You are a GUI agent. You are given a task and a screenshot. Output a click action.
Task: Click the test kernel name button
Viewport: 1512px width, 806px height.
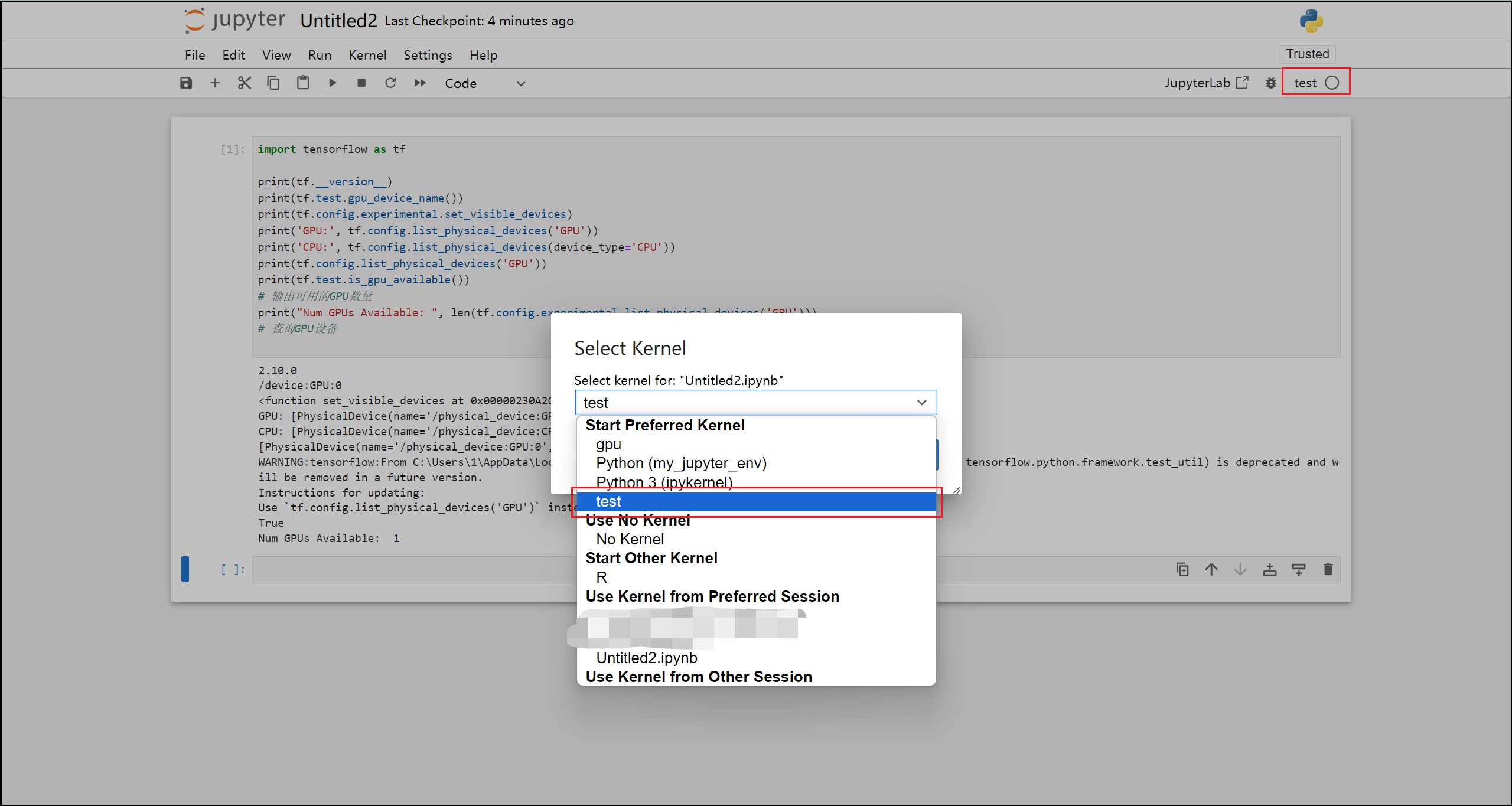click(x=1305, y=83)
